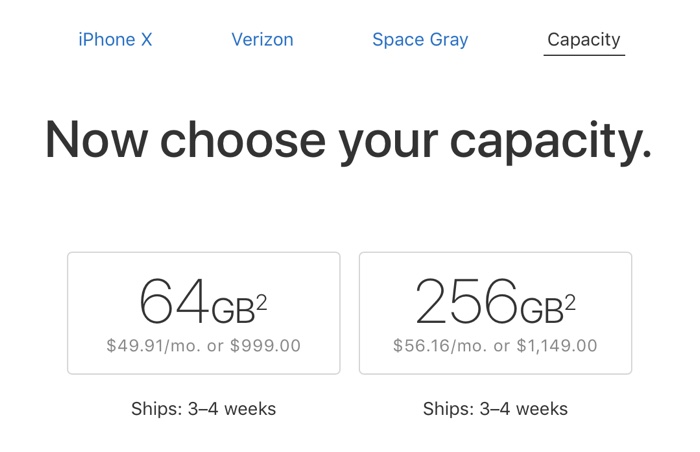
Task: Click the large "256" numeral
Action: click(x=466, y=301)
